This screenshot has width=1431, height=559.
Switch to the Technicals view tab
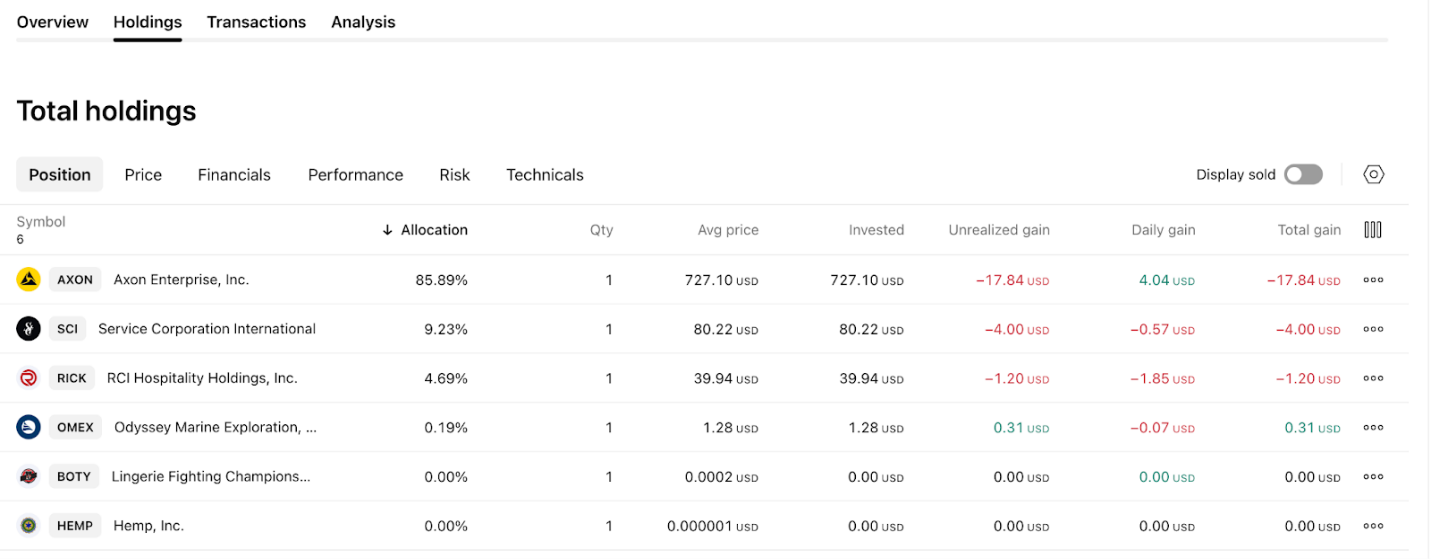click(545, 174)
